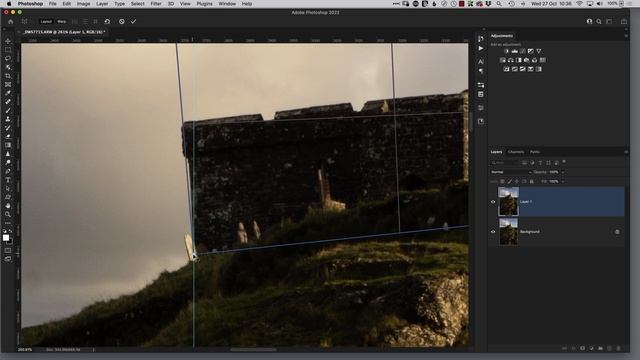
Task: Switch to the Channels tab
Action: 516,152
